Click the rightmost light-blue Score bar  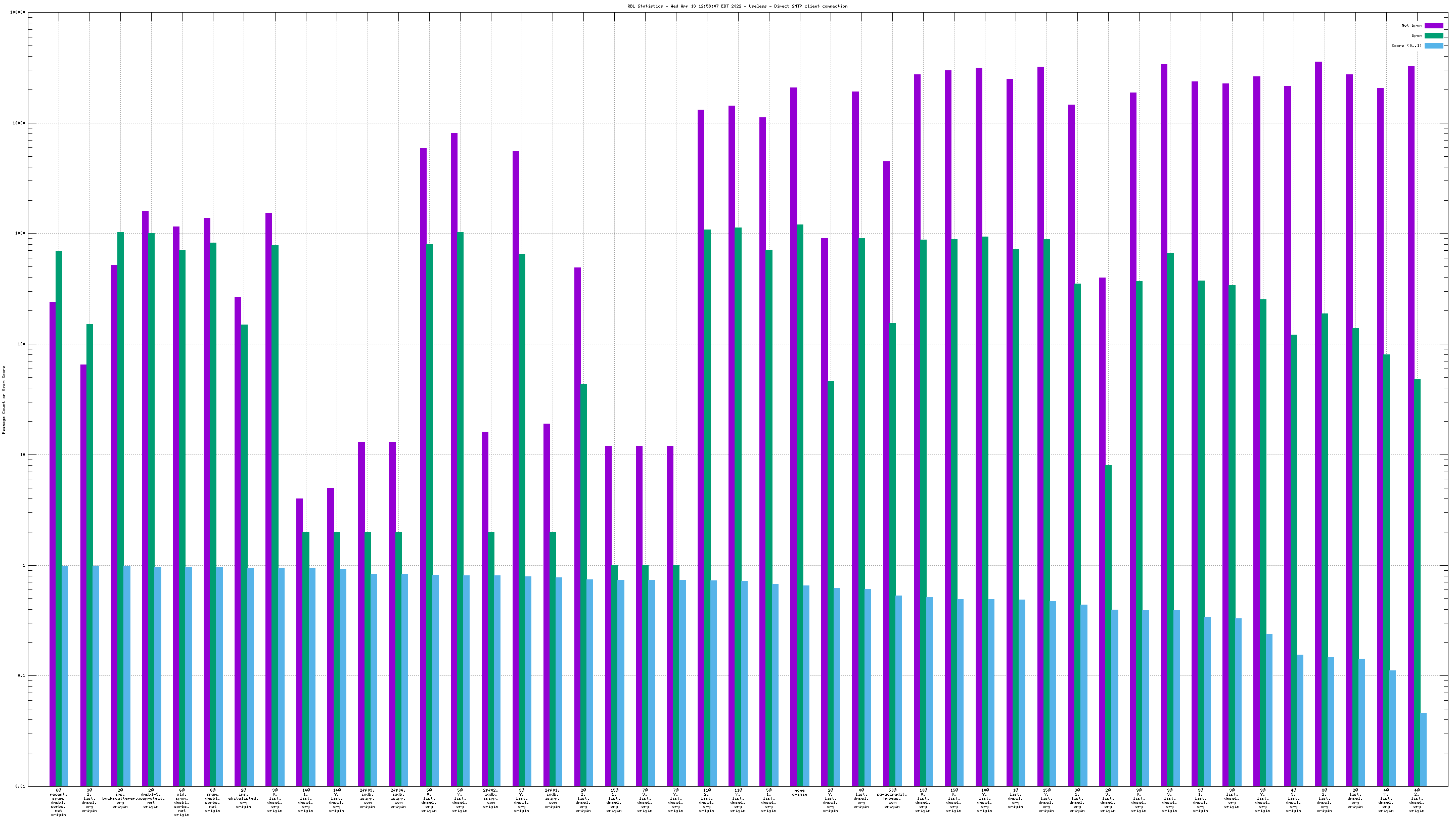[x=1423, y=749]
